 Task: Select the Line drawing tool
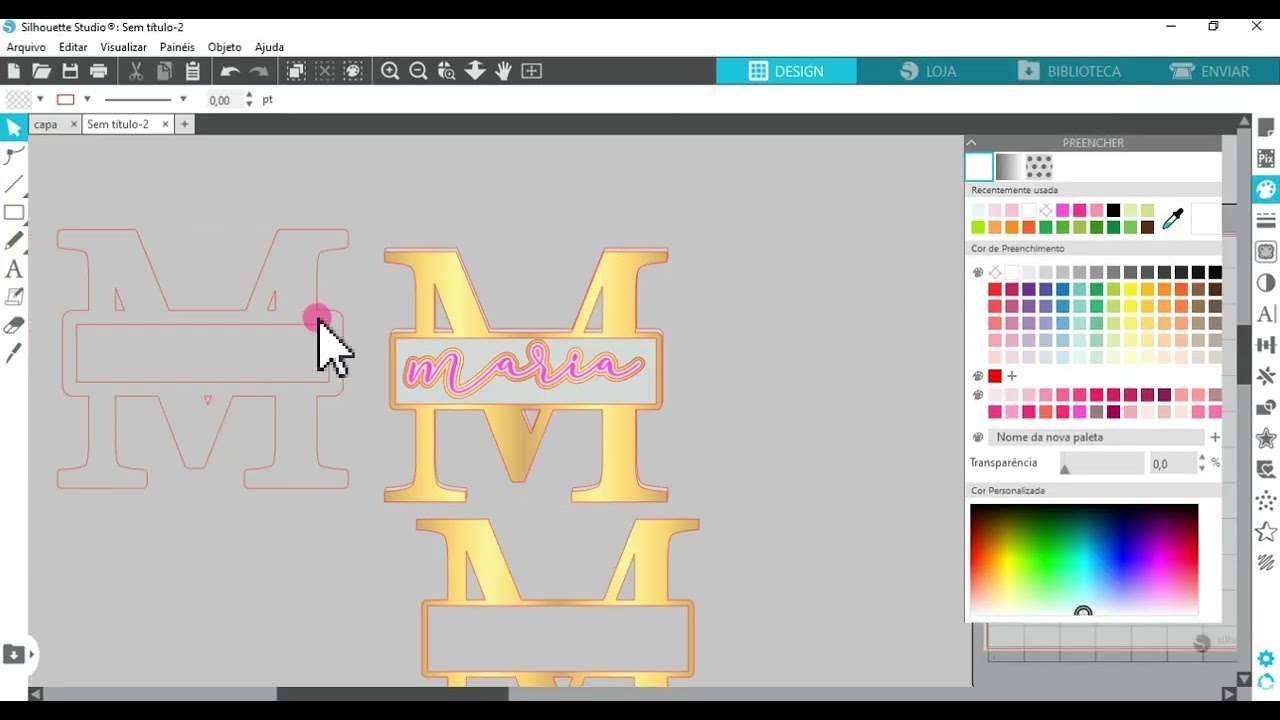[x=14, y=184]
